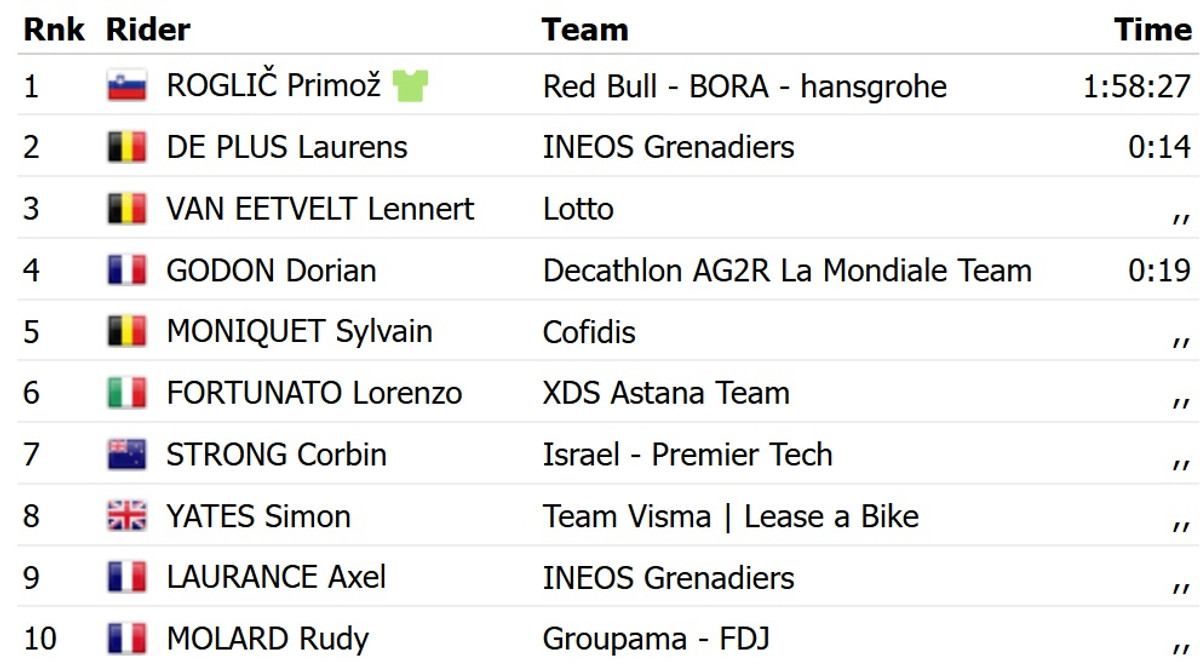Click the Time column header
The image size is (1200, 665).
pos(1153,30)
